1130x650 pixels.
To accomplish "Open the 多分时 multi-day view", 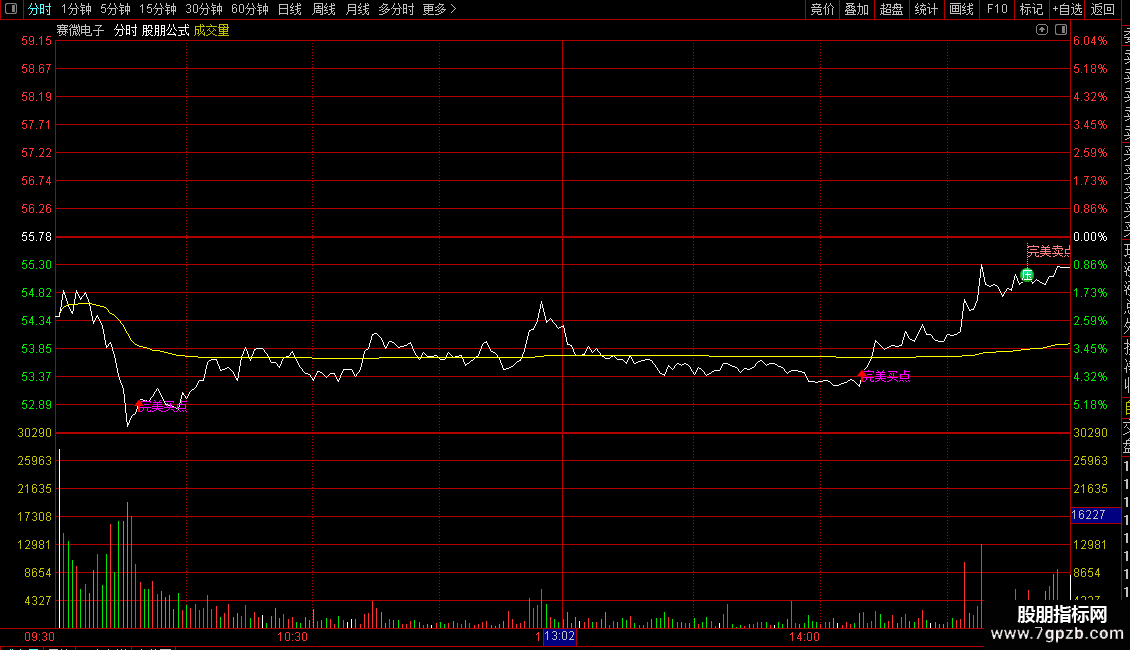I will (396, 9).
